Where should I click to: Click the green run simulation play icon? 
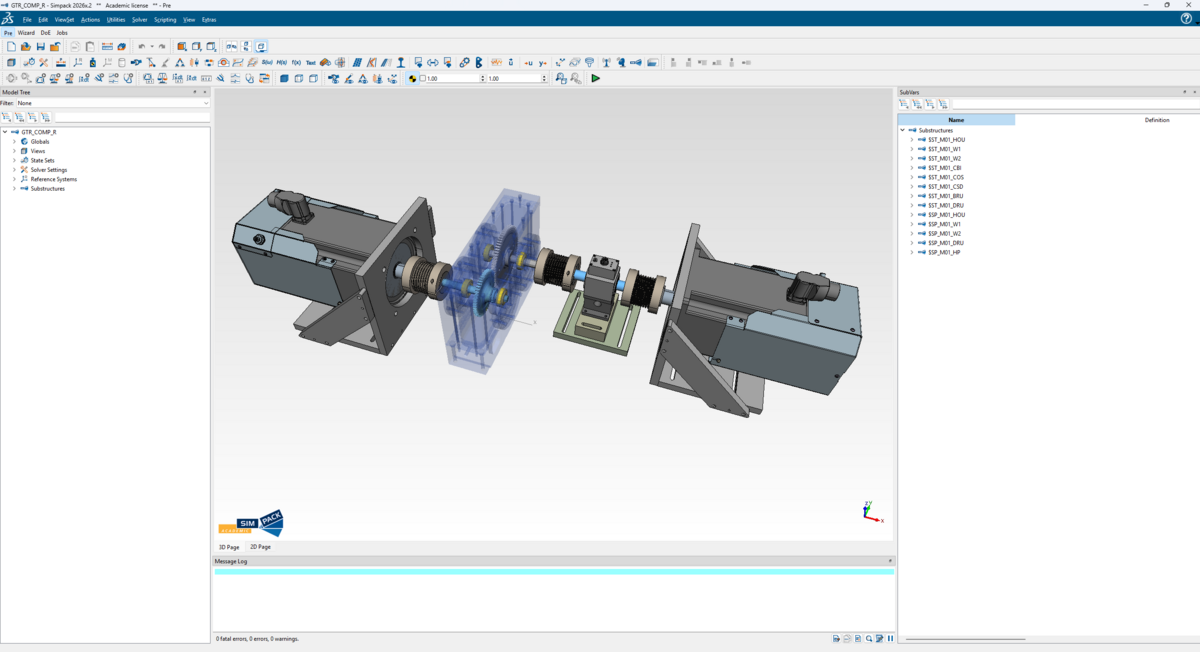596,78
